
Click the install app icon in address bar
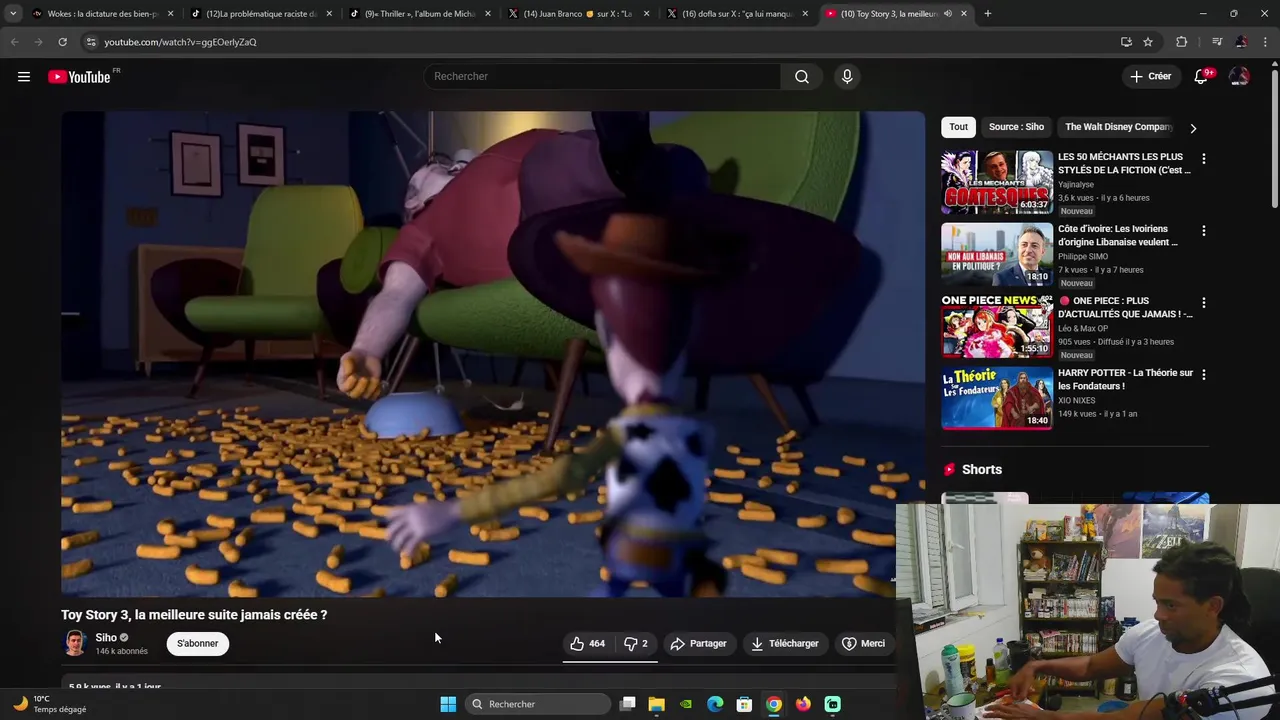(1126, 42)
